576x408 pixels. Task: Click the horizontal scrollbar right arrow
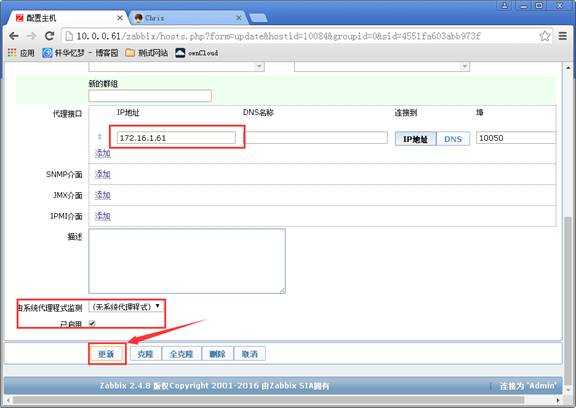point(558,400)
